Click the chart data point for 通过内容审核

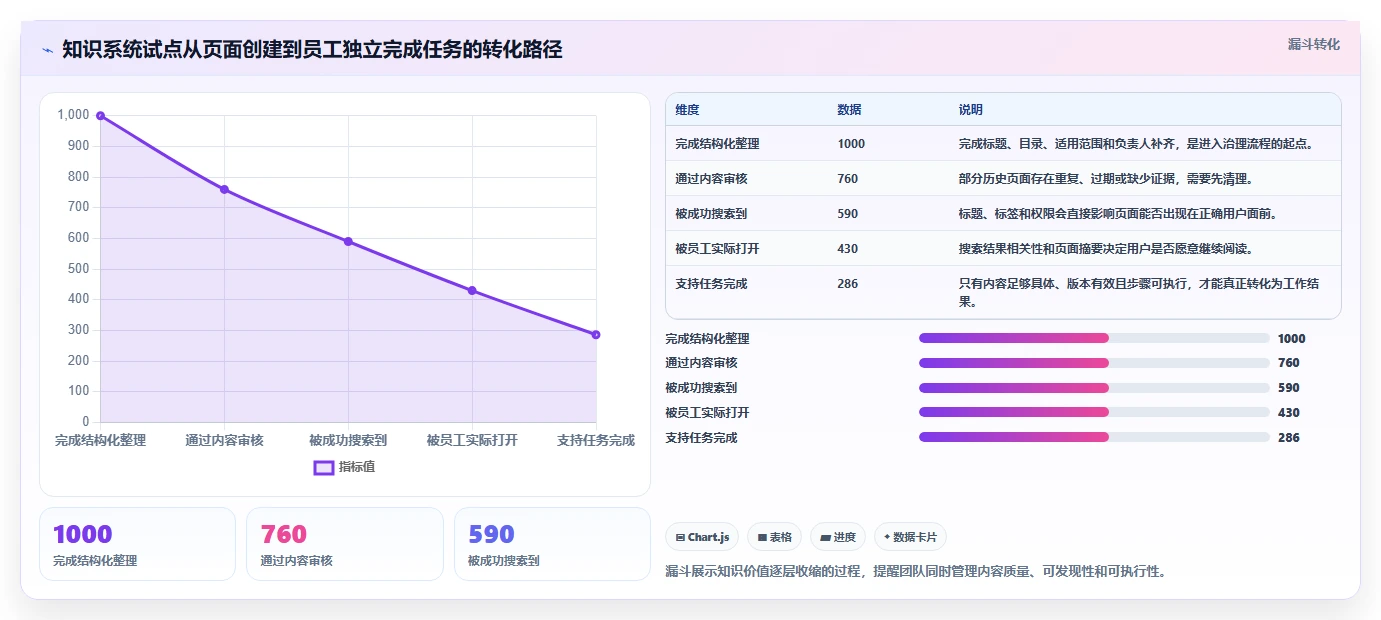(224, 189)
